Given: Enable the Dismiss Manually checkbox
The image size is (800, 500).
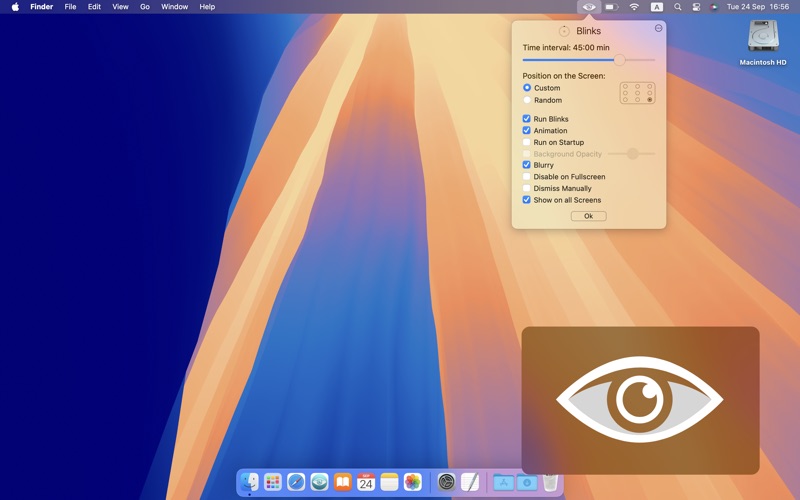Looking at the screenshot, I should [x=527, y=188].
